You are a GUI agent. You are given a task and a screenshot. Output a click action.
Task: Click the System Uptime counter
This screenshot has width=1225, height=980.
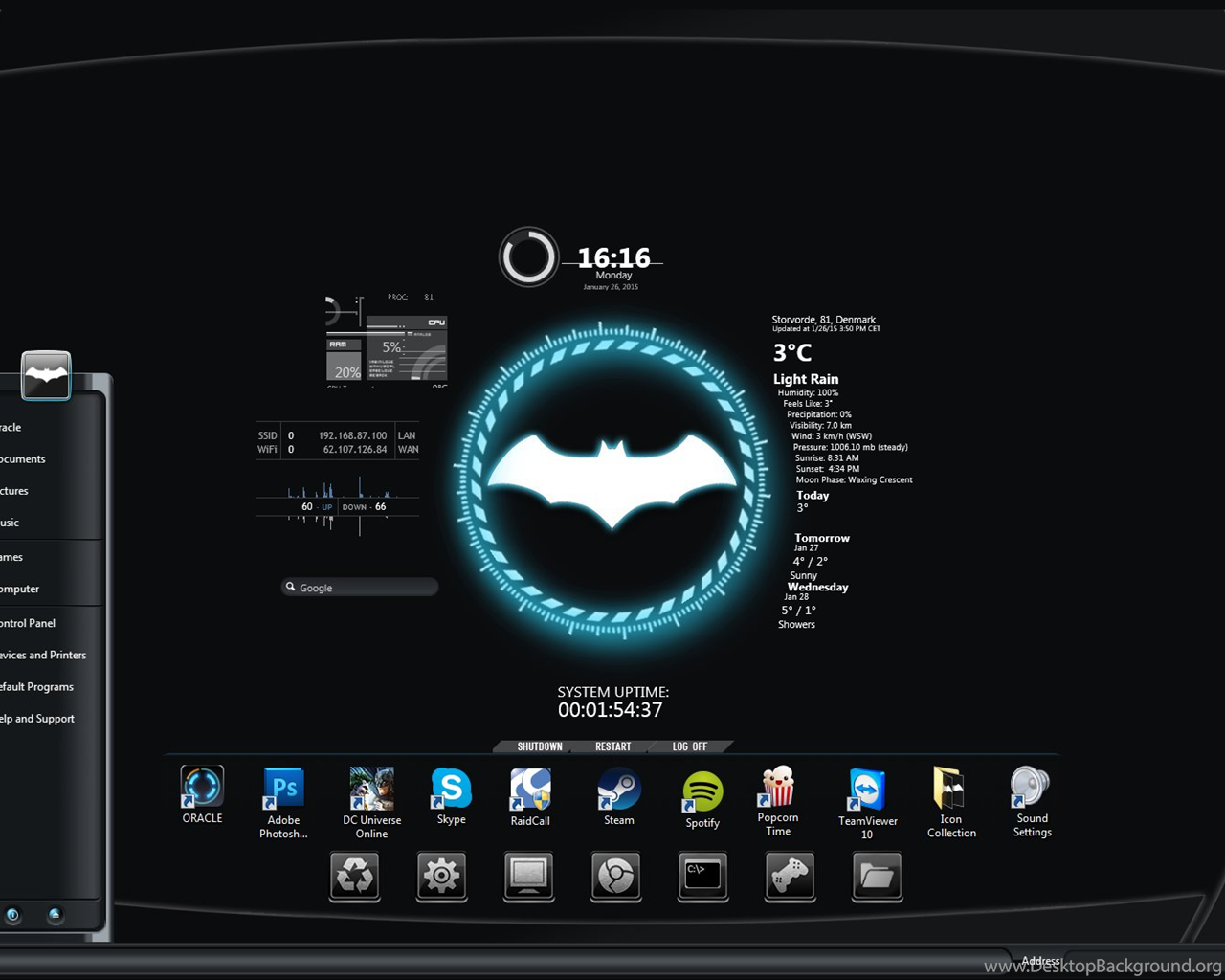611,710
